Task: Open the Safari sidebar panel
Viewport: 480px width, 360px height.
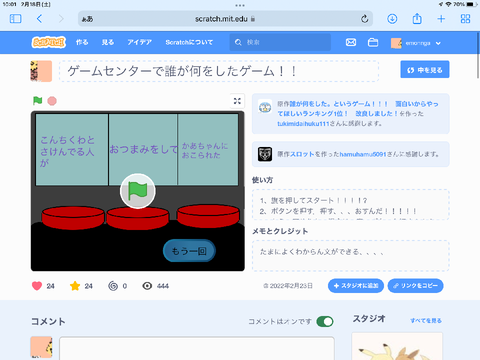Action: pos(16,19)
